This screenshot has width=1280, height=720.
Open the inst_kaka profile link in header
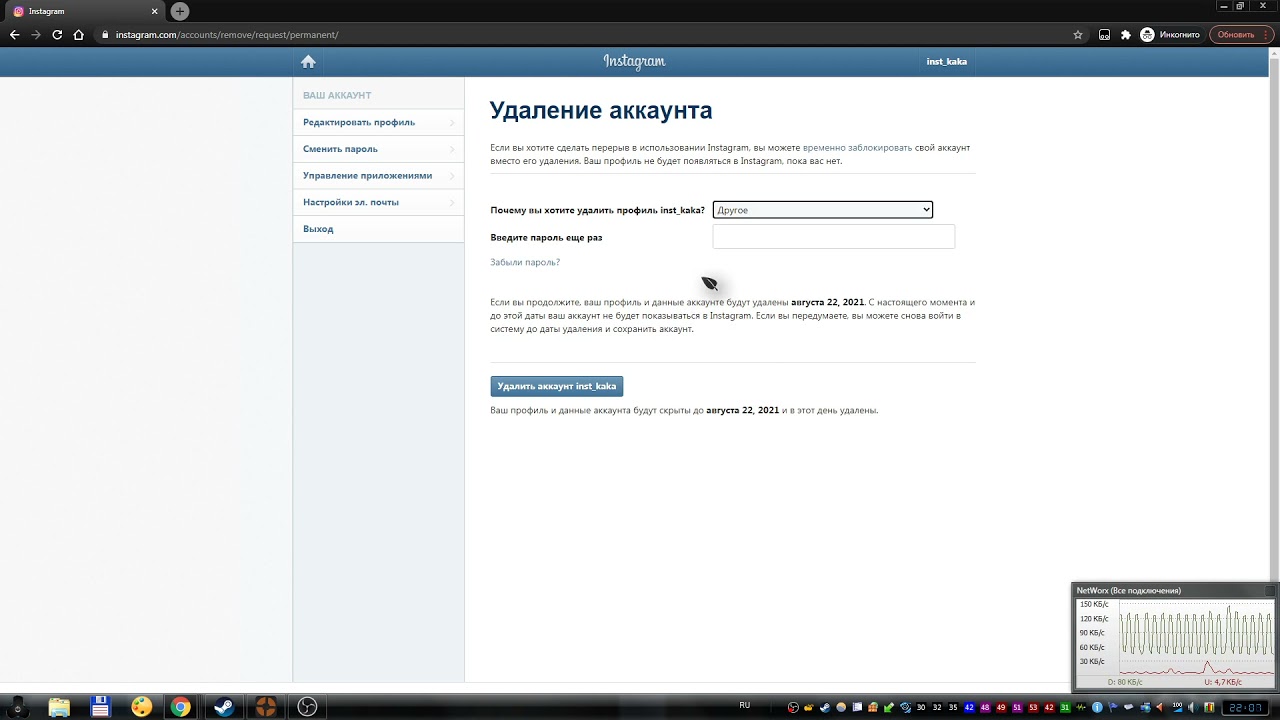point(946,61)
